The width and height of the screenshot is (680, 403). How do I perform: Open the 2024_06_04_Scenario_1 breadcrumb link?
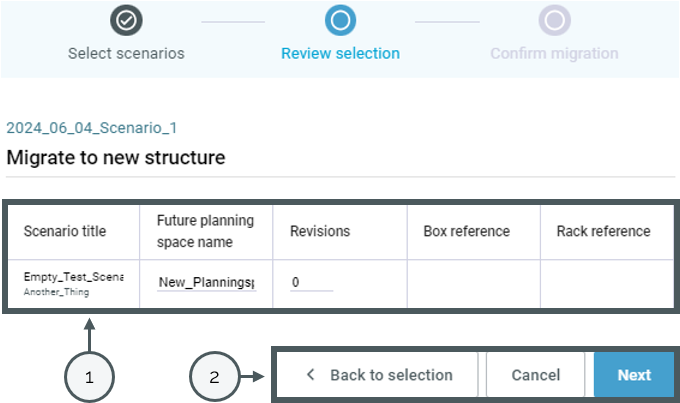(92, 128)
